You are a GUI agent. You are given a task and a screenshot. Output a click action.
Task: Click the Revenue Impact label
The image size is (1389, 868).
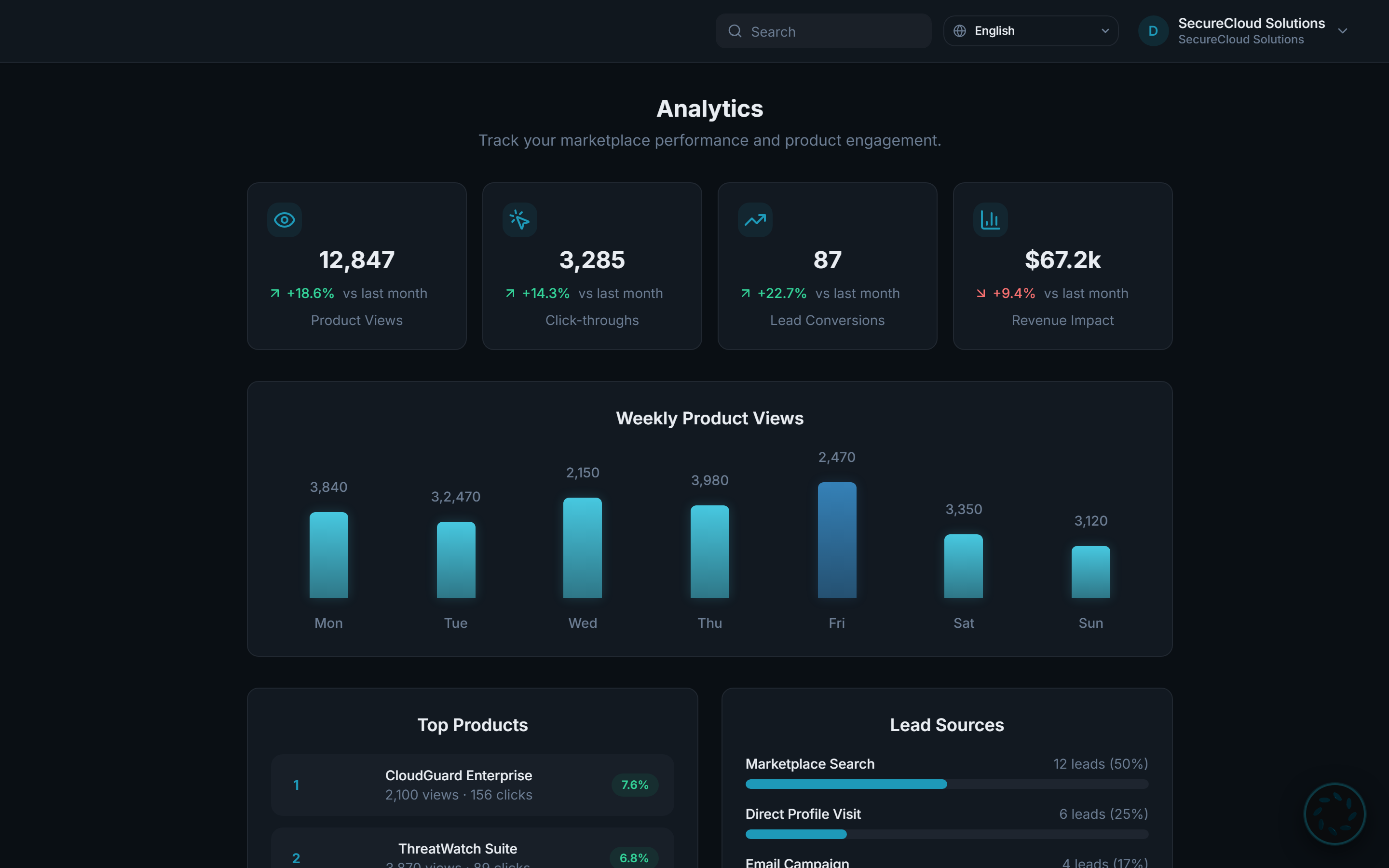coord(1063,320)
